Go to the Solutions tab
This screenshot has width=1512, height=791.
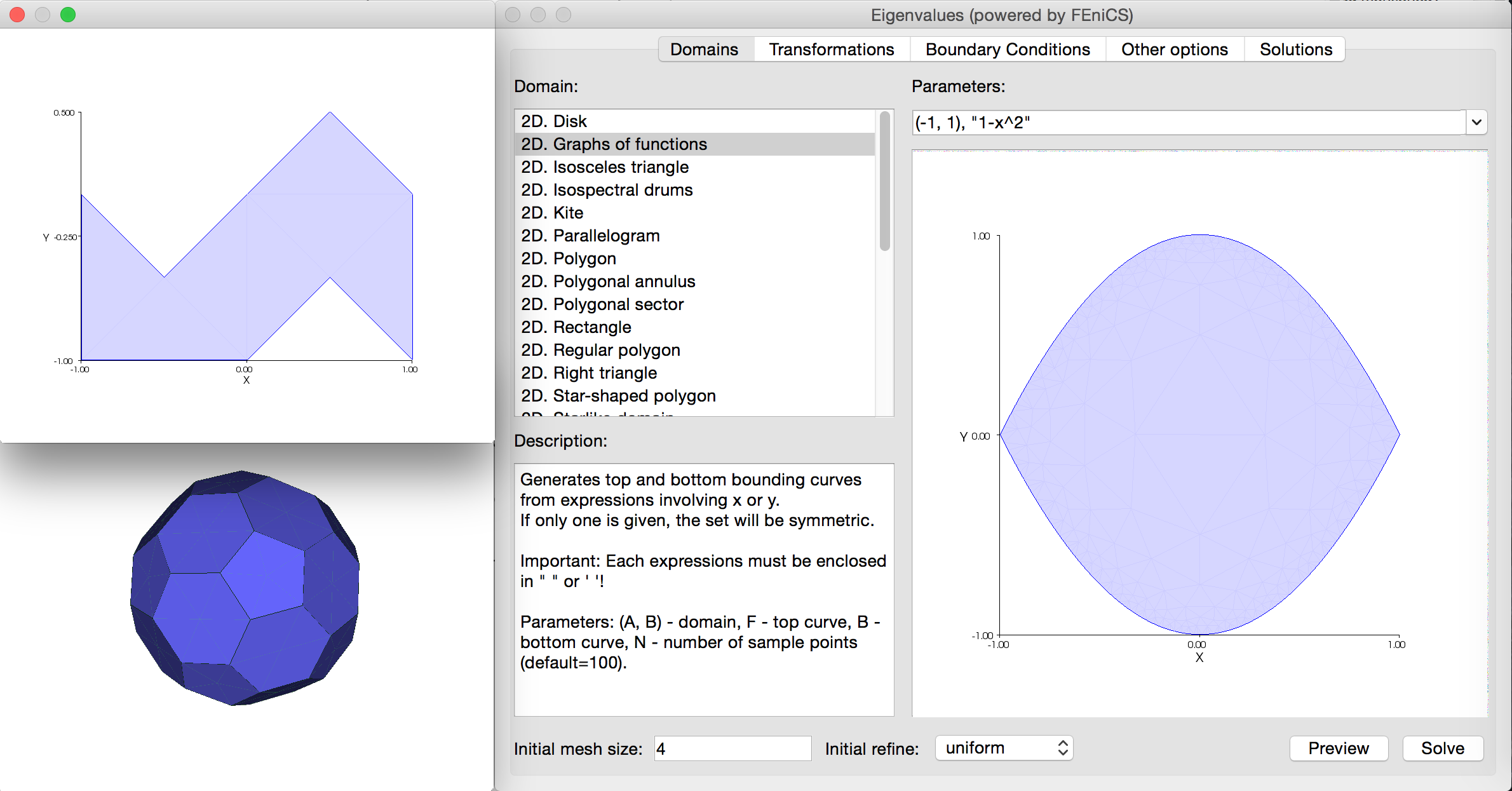pos(1295,50)
